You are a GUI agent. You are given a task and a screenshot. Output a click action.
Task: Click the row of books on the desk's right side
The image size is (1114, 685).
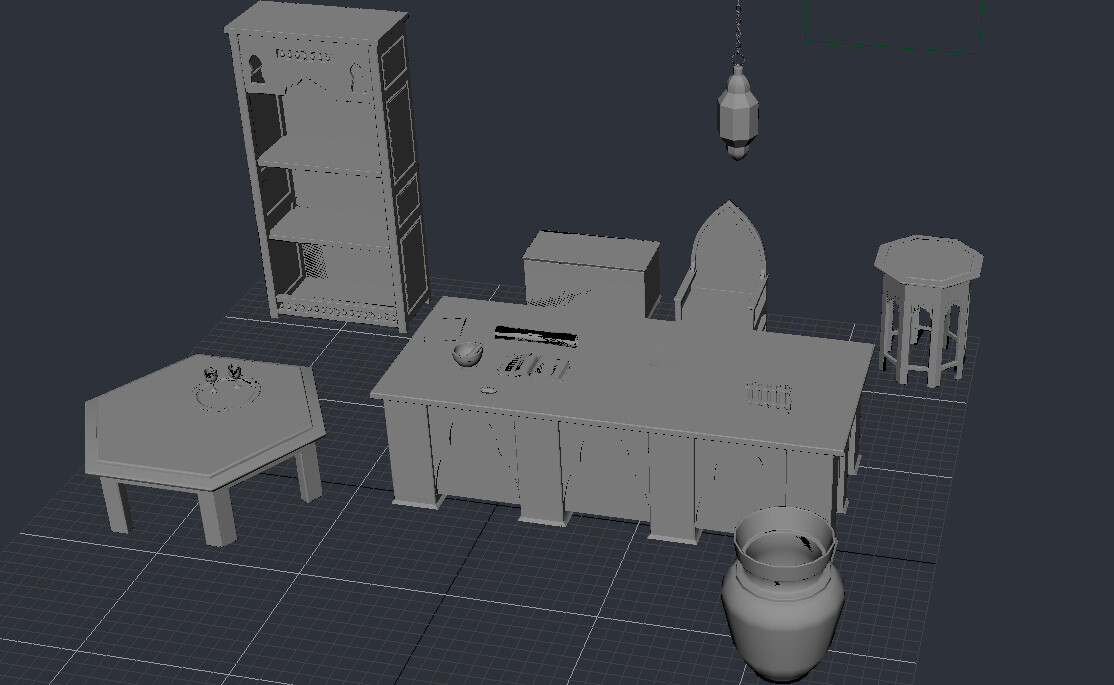click(x=768, y=393)
